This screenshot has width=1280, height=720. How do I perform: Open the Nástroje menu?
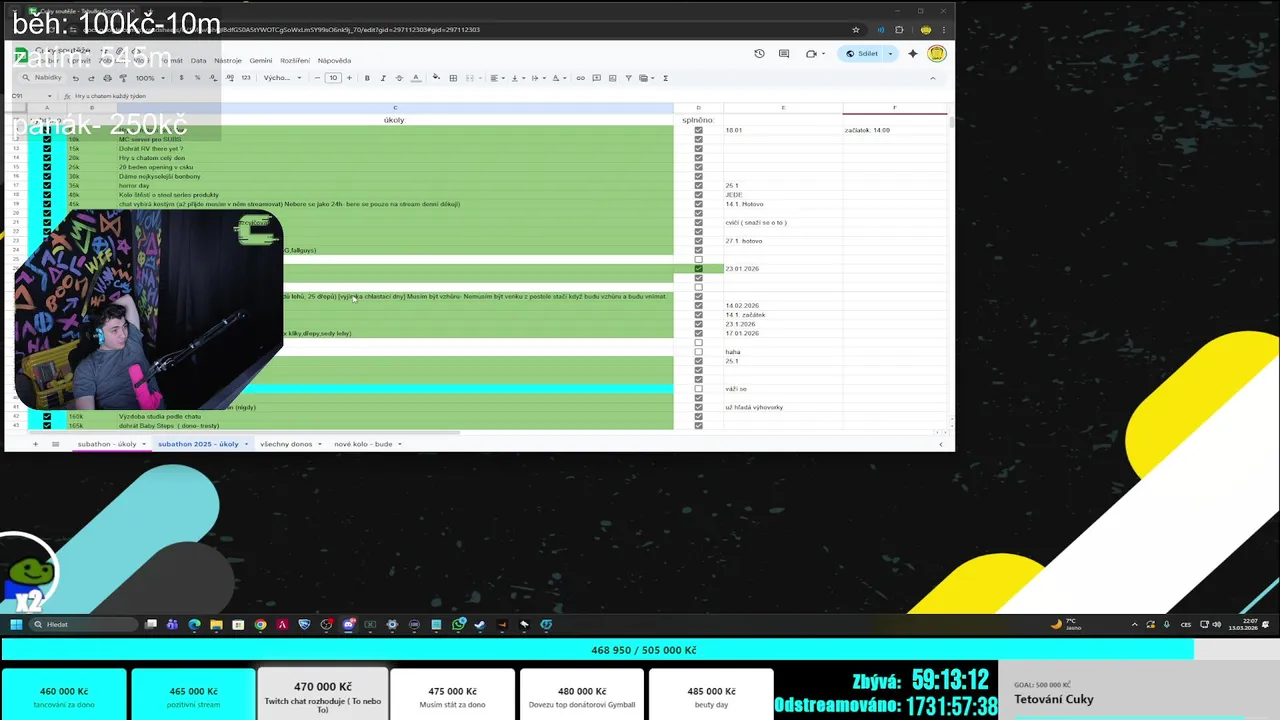click(x=228, y=61)
